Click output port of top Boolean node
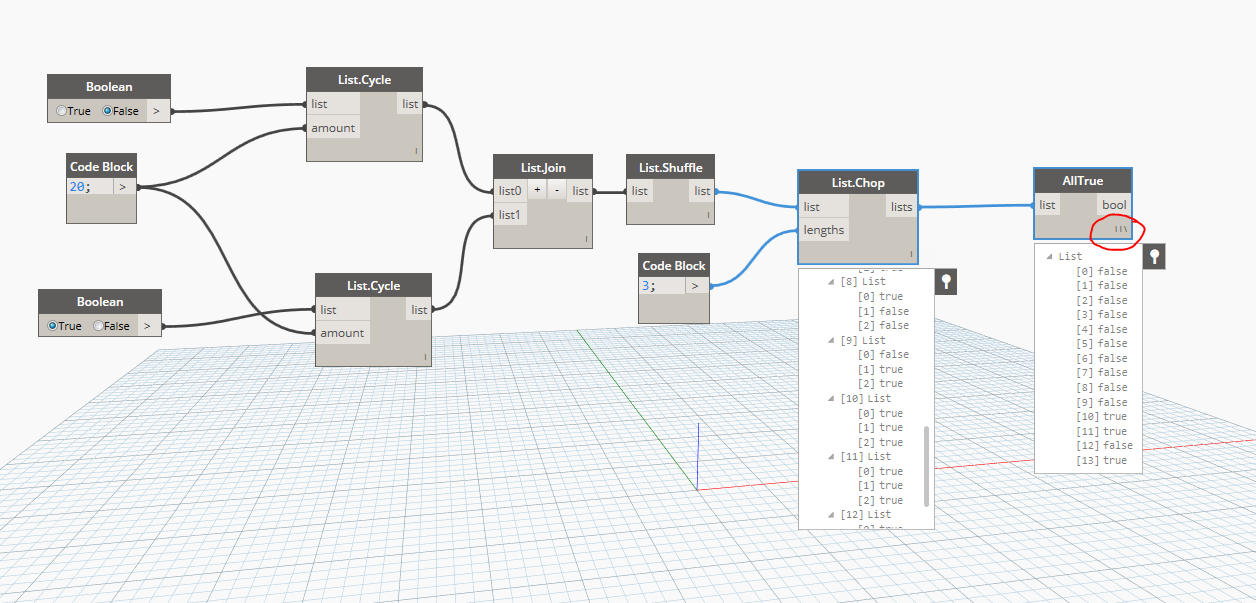1256x603 pixels. pyautogui.click(x=158, y=111)
